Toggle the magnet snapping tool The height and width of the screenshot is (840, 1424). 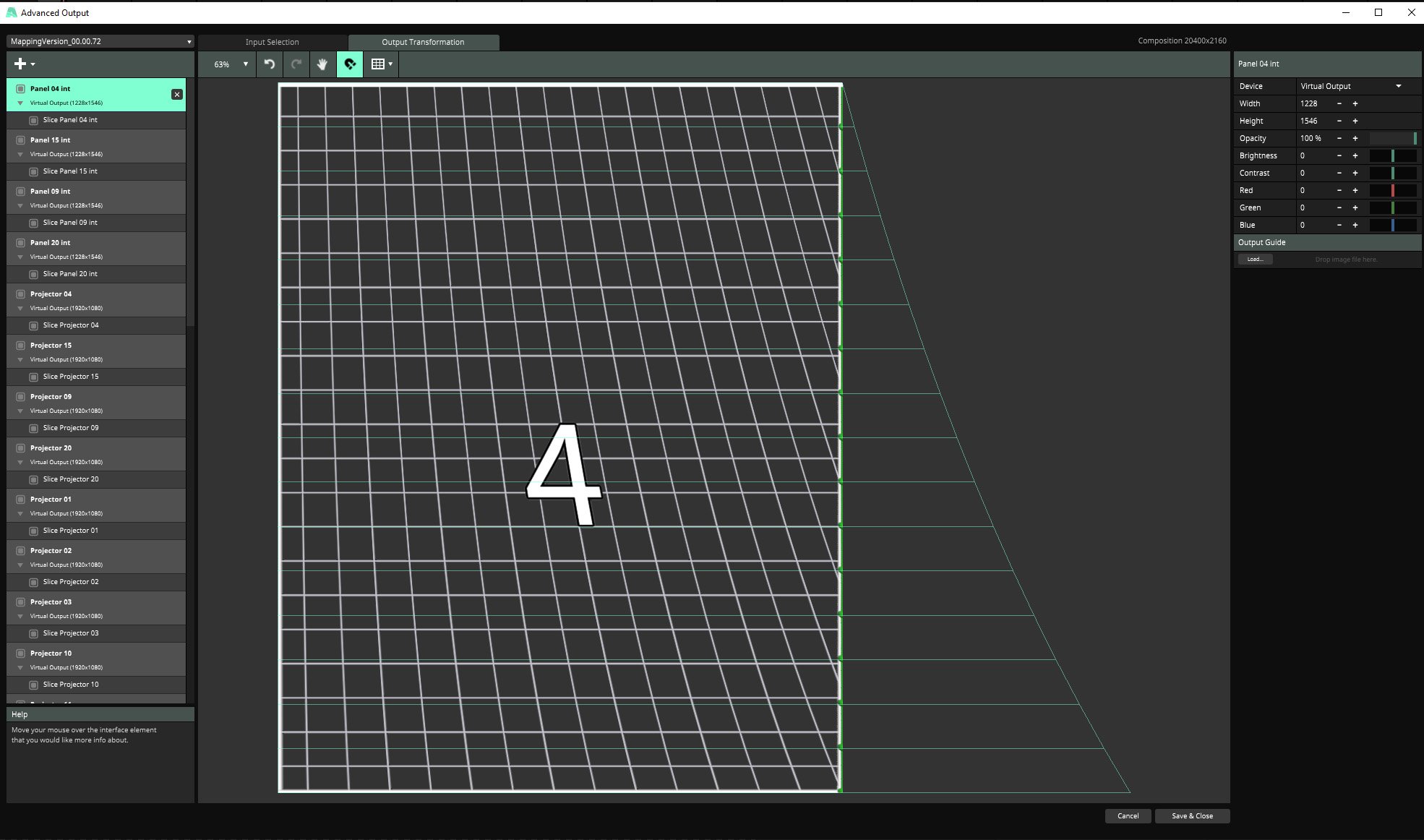(x=350, y=64)
